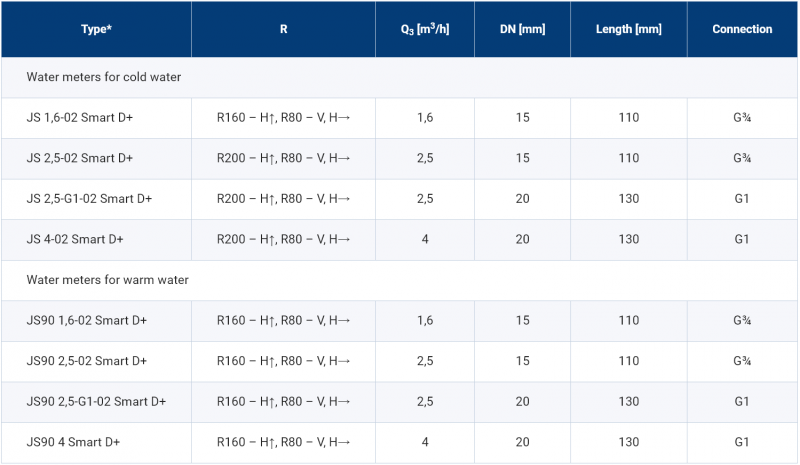Image resolution: width=800 pixels, height=465 pixels.
Task: Click the Connection column header
Action: [x=742, y=29]
